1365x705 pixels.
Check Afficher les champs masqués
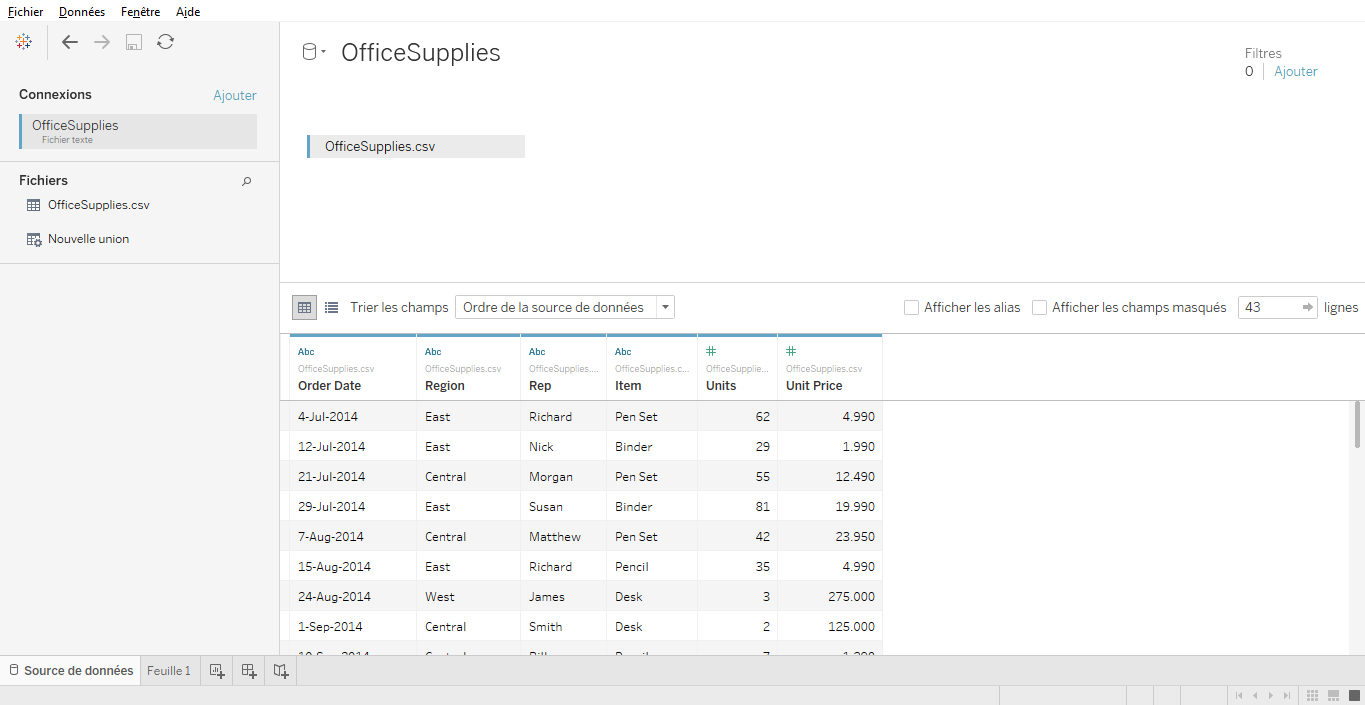[1039, 307]
